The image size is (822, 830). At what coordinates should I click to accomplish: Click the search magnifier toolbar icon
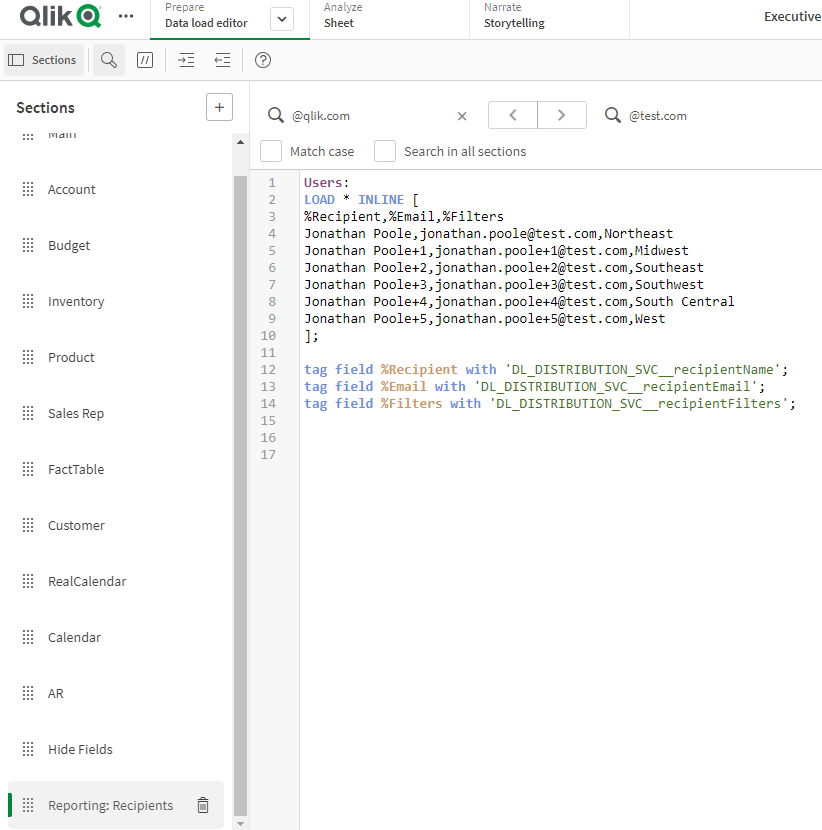click(x=109, y=60)
